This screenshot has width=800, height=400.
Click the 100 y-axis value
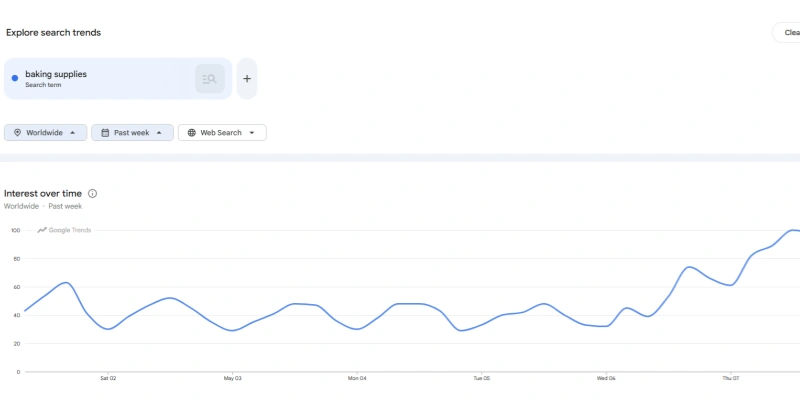pyautogui.click(x=15, y=231)
